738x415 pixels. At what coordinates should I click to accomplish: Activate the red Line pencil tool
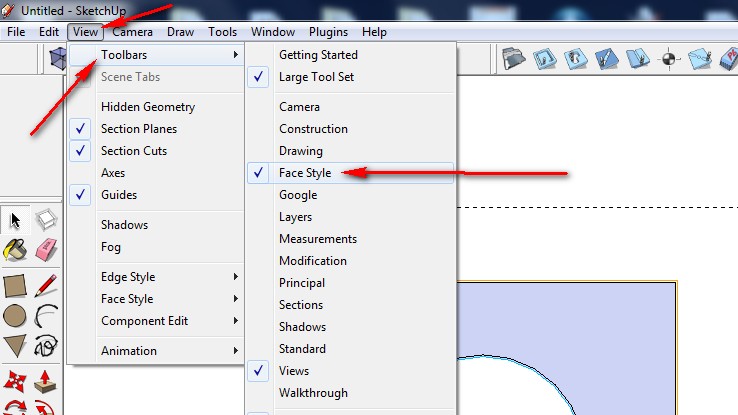(x=46, y=286)
